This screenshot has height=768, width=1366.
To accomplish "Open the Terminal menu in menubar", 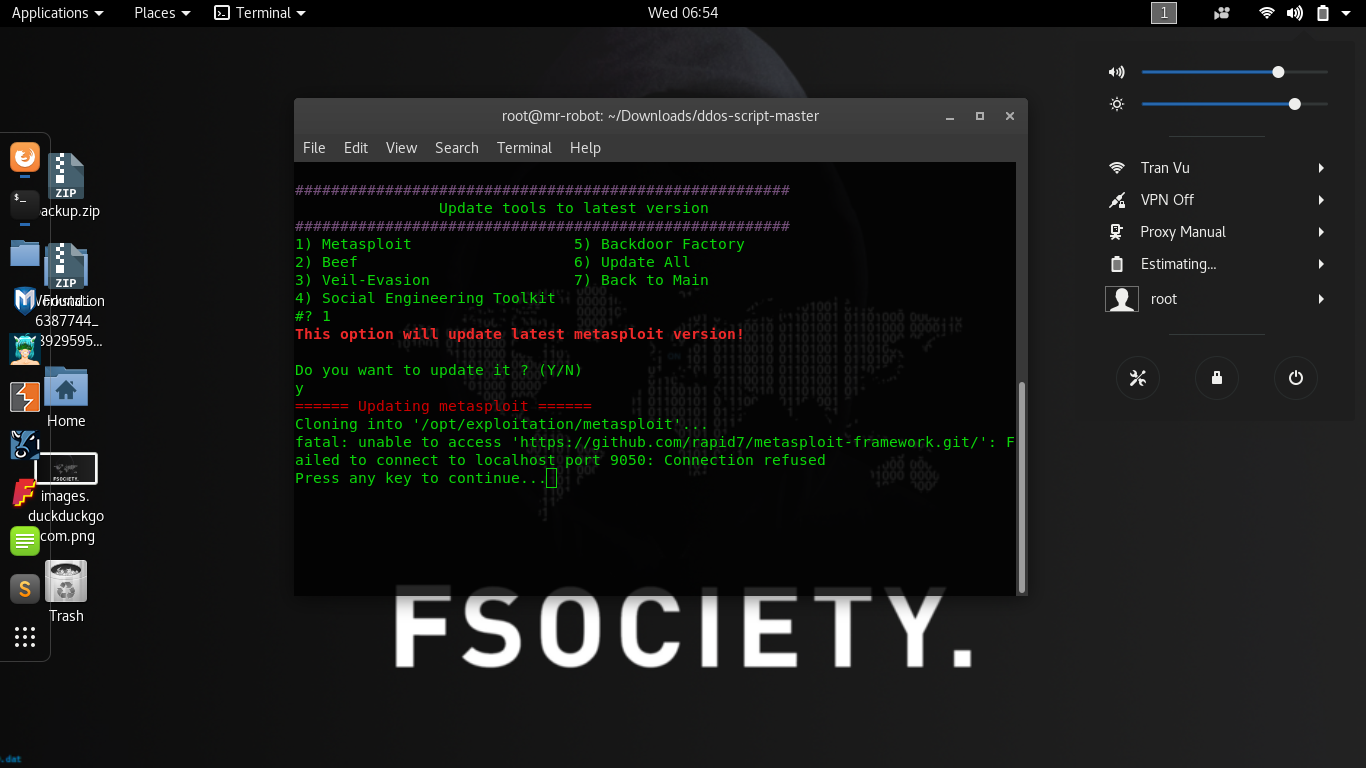I will click(524, 147).
